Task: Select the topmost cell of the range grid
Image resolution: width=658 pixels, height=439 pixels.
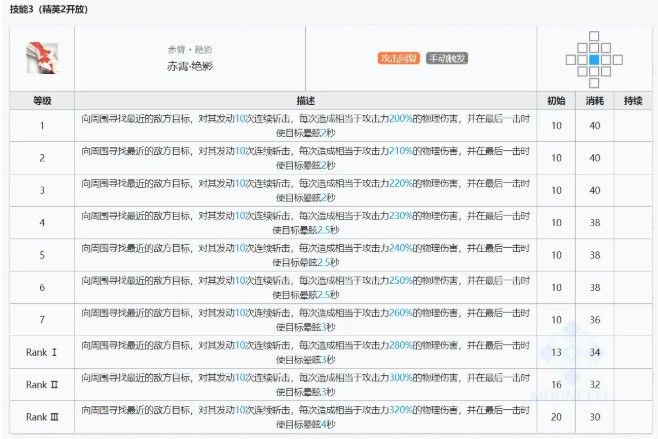Action: pyautogui.click(x=593, y=35)
